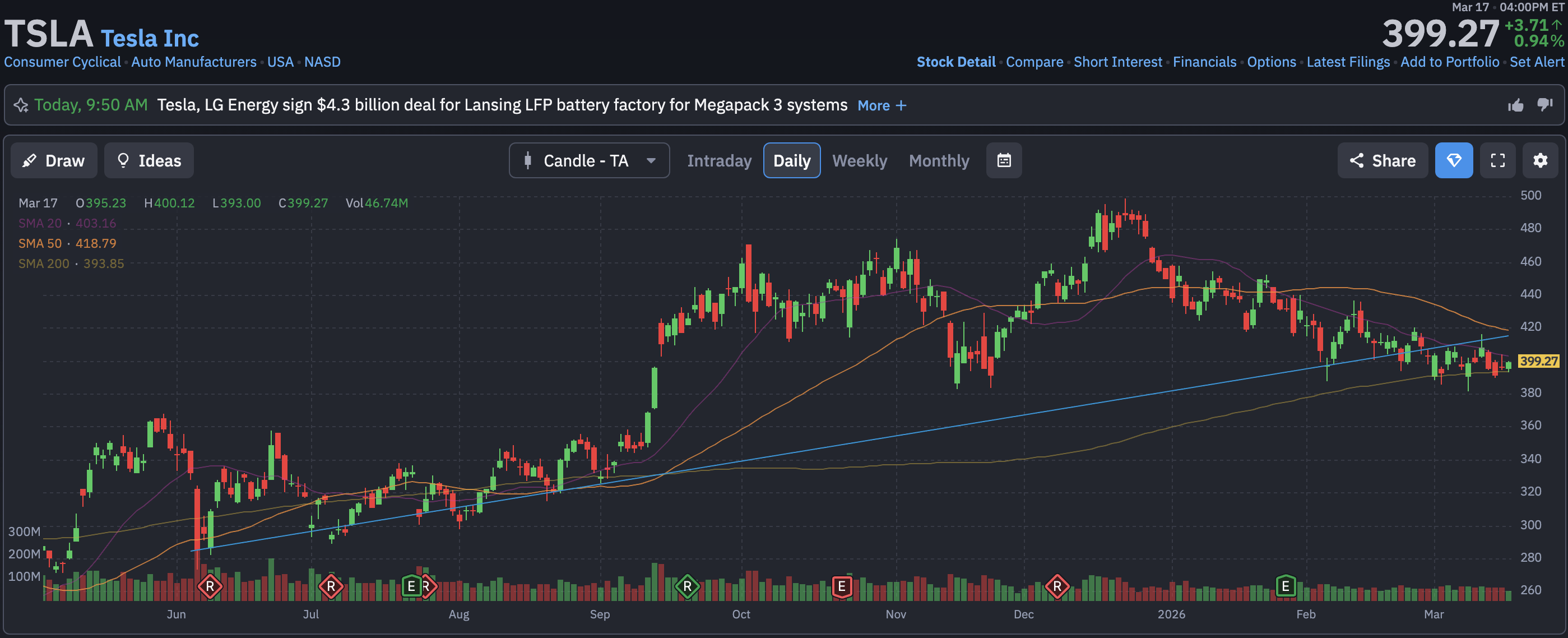The width and height of the screenshot is (1568, 638).
Task: Click the Share button
Action: (1382, 161)
